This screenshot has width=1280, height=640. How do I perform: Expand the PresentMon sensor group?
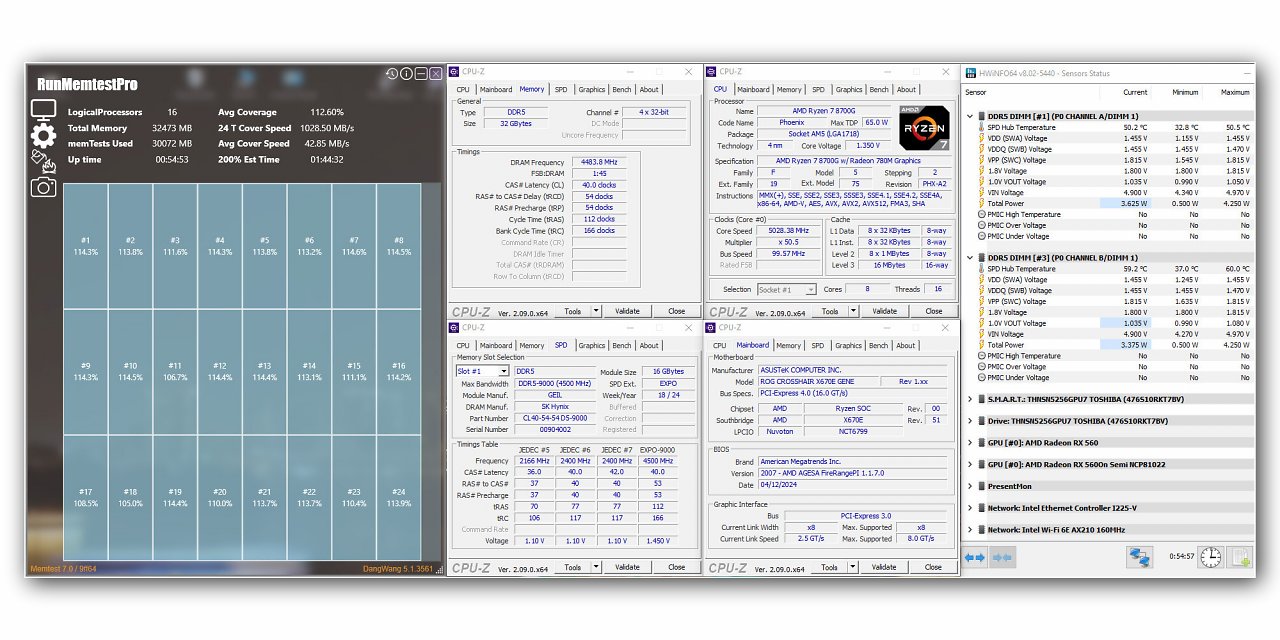970,486
